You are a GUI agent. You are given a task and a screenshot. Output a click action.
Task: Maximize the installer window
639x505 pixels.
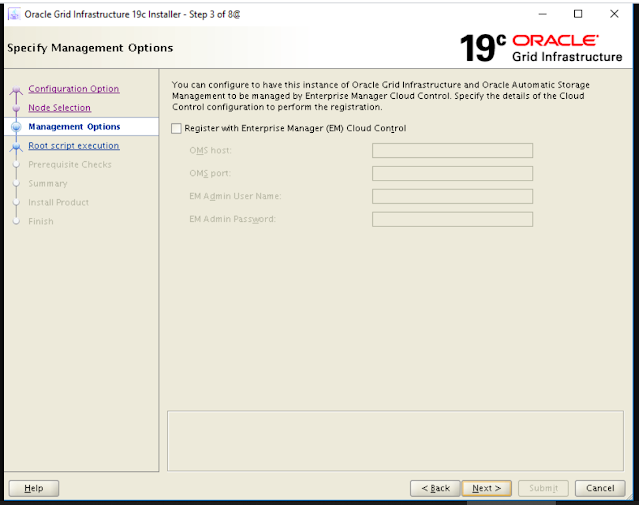pos(578,14)
